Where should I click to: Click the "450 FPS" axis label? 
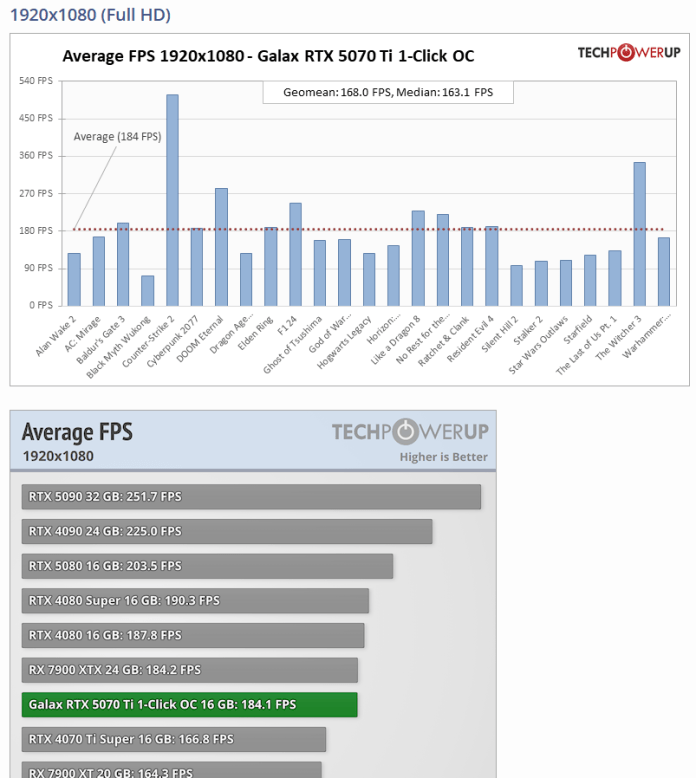coord(36,118)
